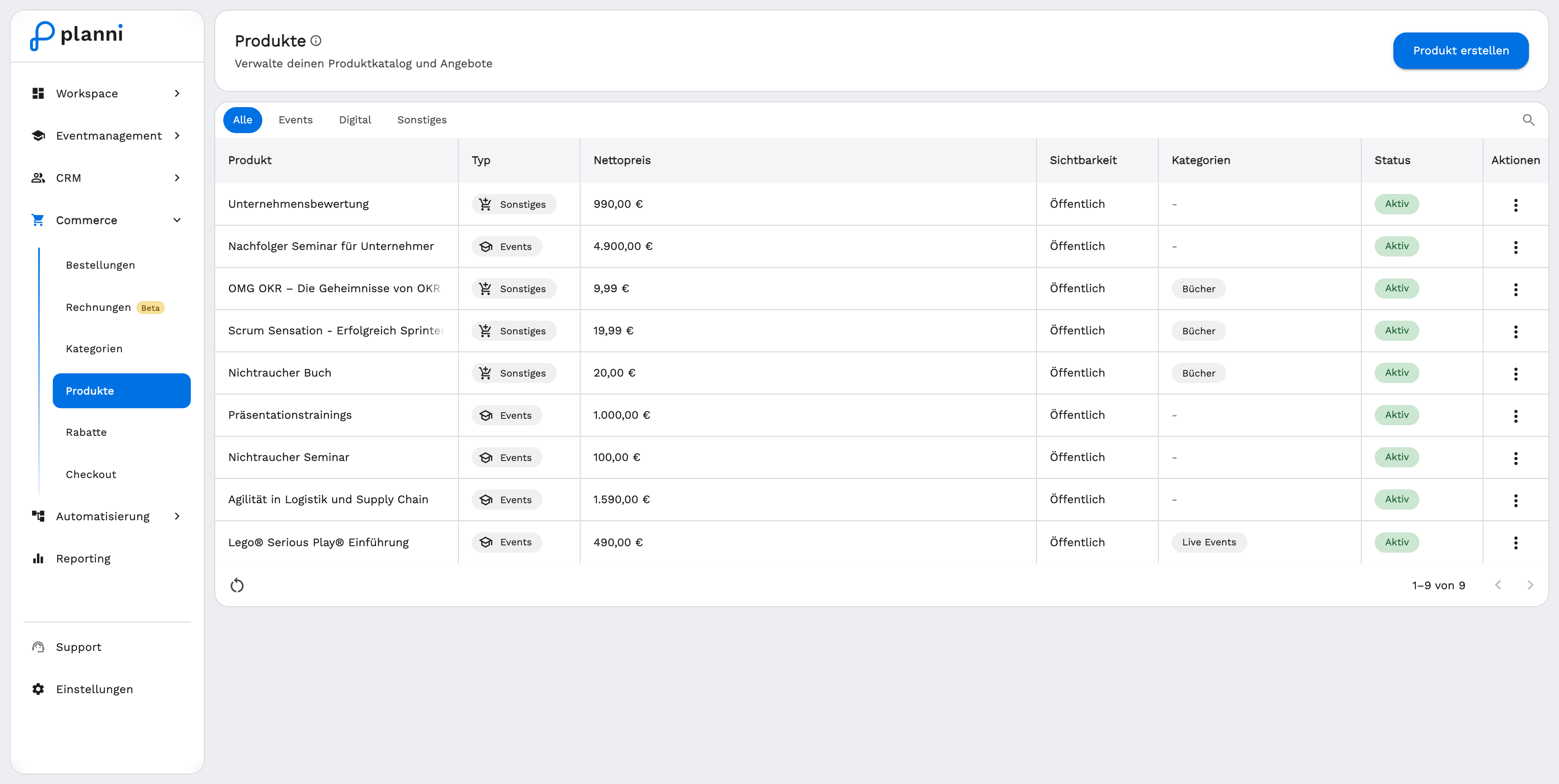Click the Unternehmensbewertung product name
Viewport: 1559px width, 784px height.
tap(298, 204)
